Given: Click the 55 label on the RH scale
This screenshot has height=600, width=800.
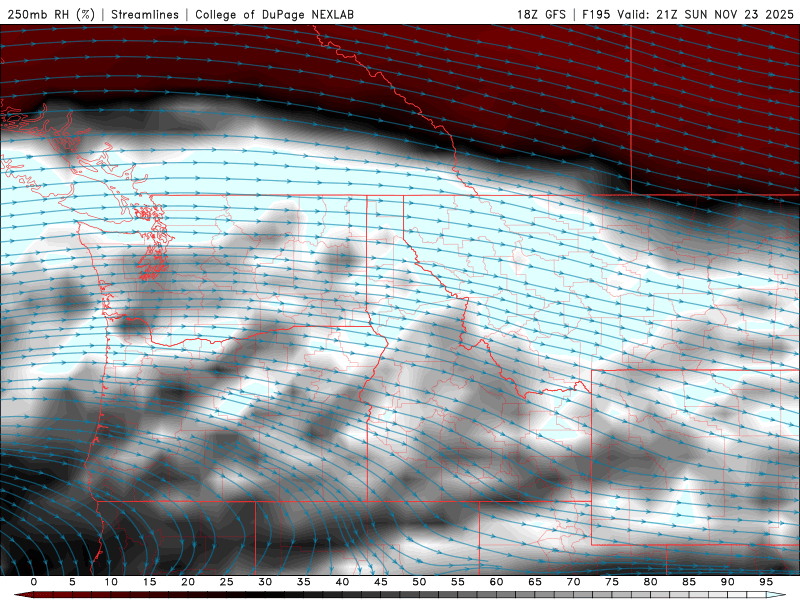Looking at the screenshot, I should [x=458, y=582].
